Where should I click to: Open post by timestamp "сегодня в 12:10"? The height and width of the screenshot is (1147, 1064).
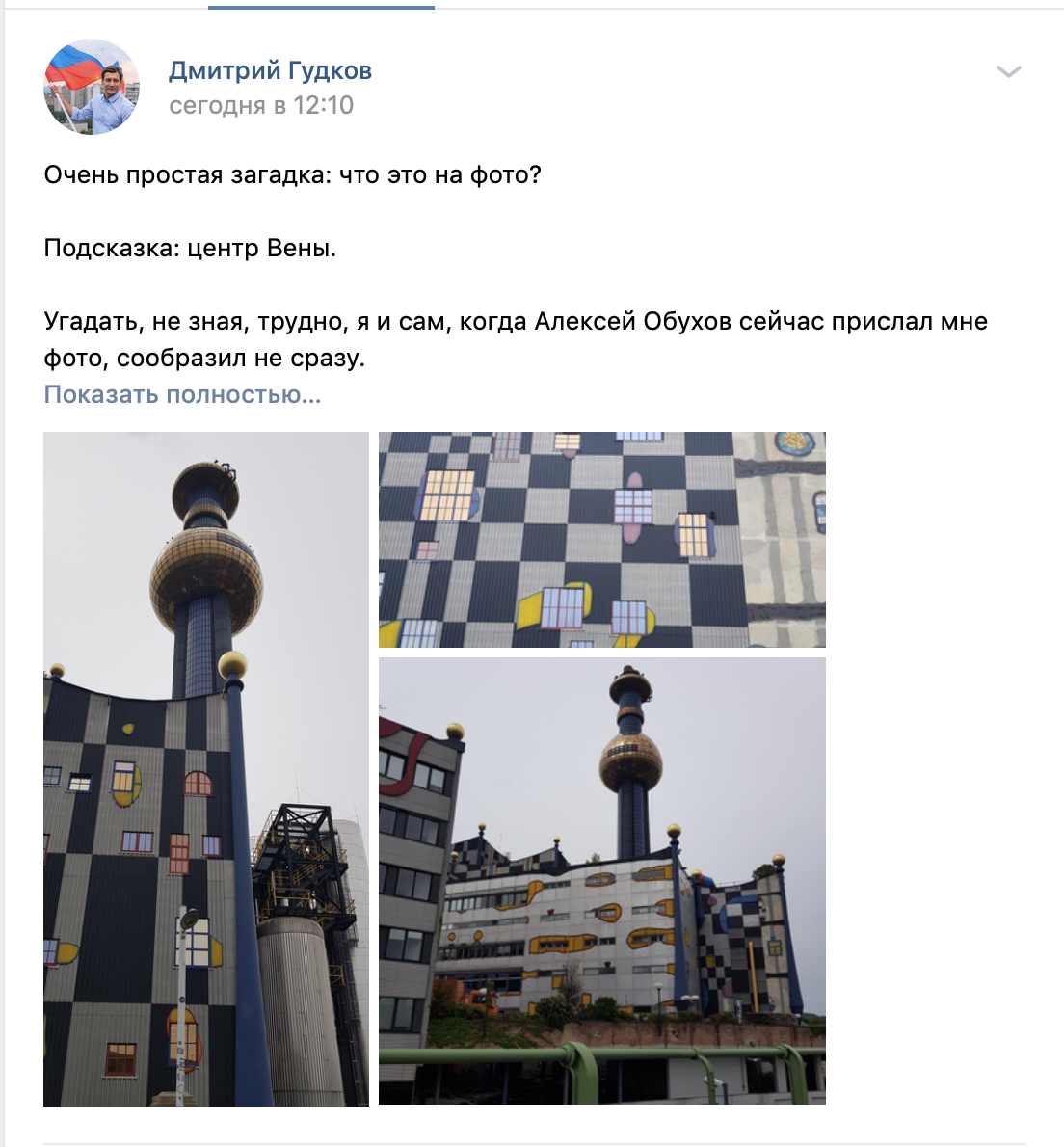click(261, 105)
